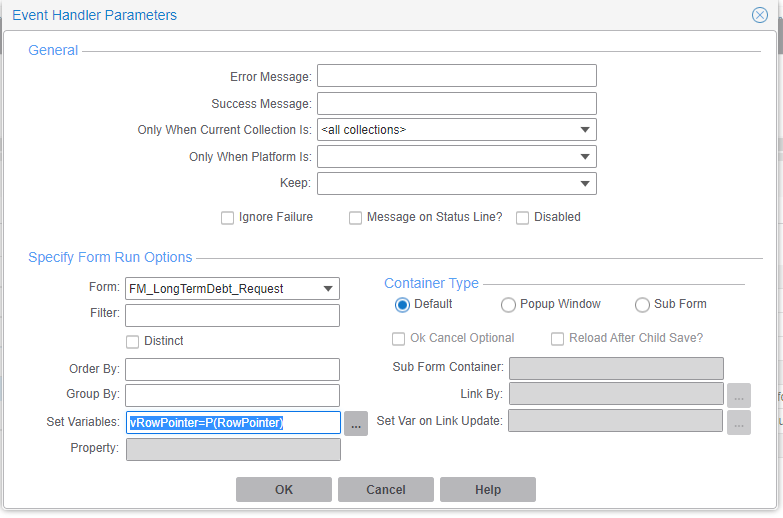783x518 pixels.
Task: Click the Order By input field
Action: (232, 370)
